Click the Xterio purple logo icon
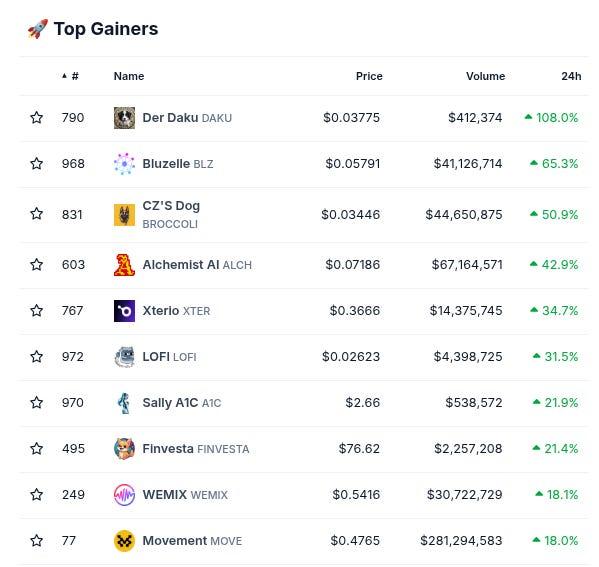599x567 pixels. [x=124, y=311]
